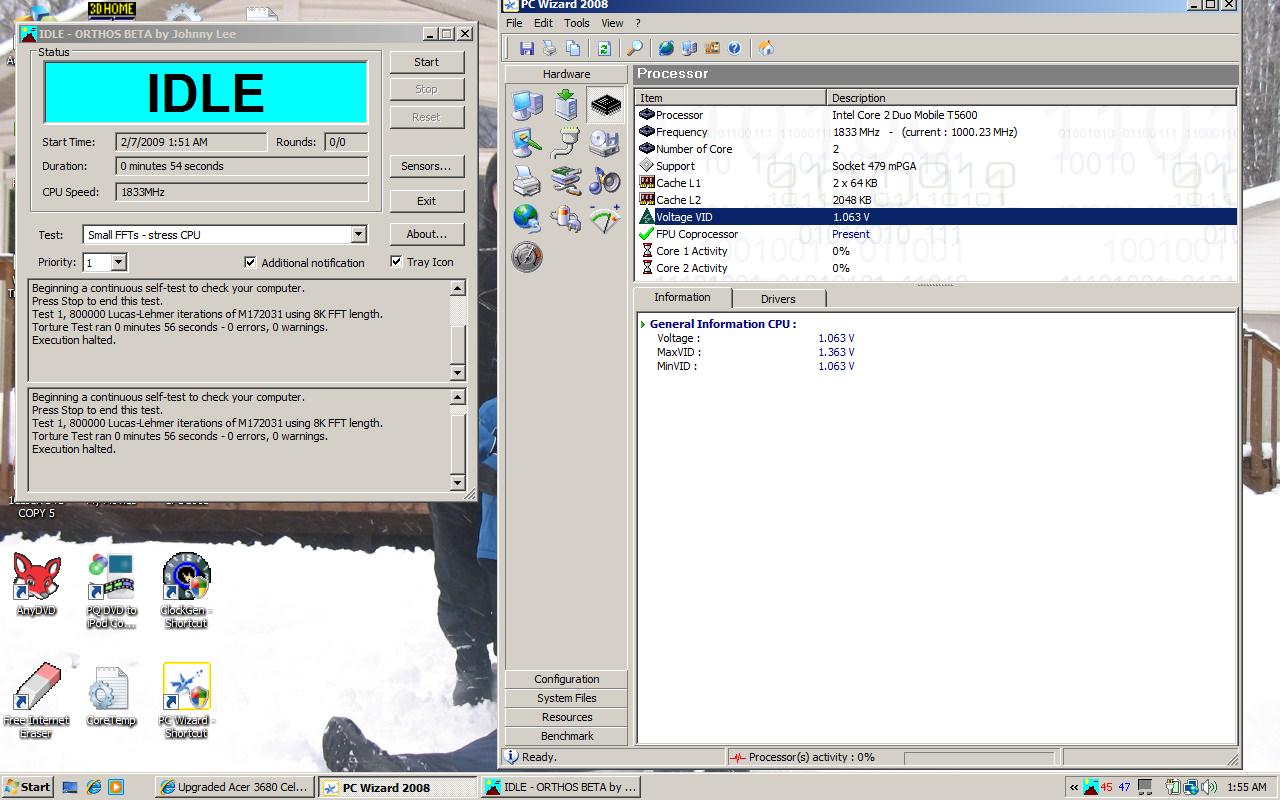
Task: Click the Free Internet Eraser desktop icon
Action: (36, 700)
